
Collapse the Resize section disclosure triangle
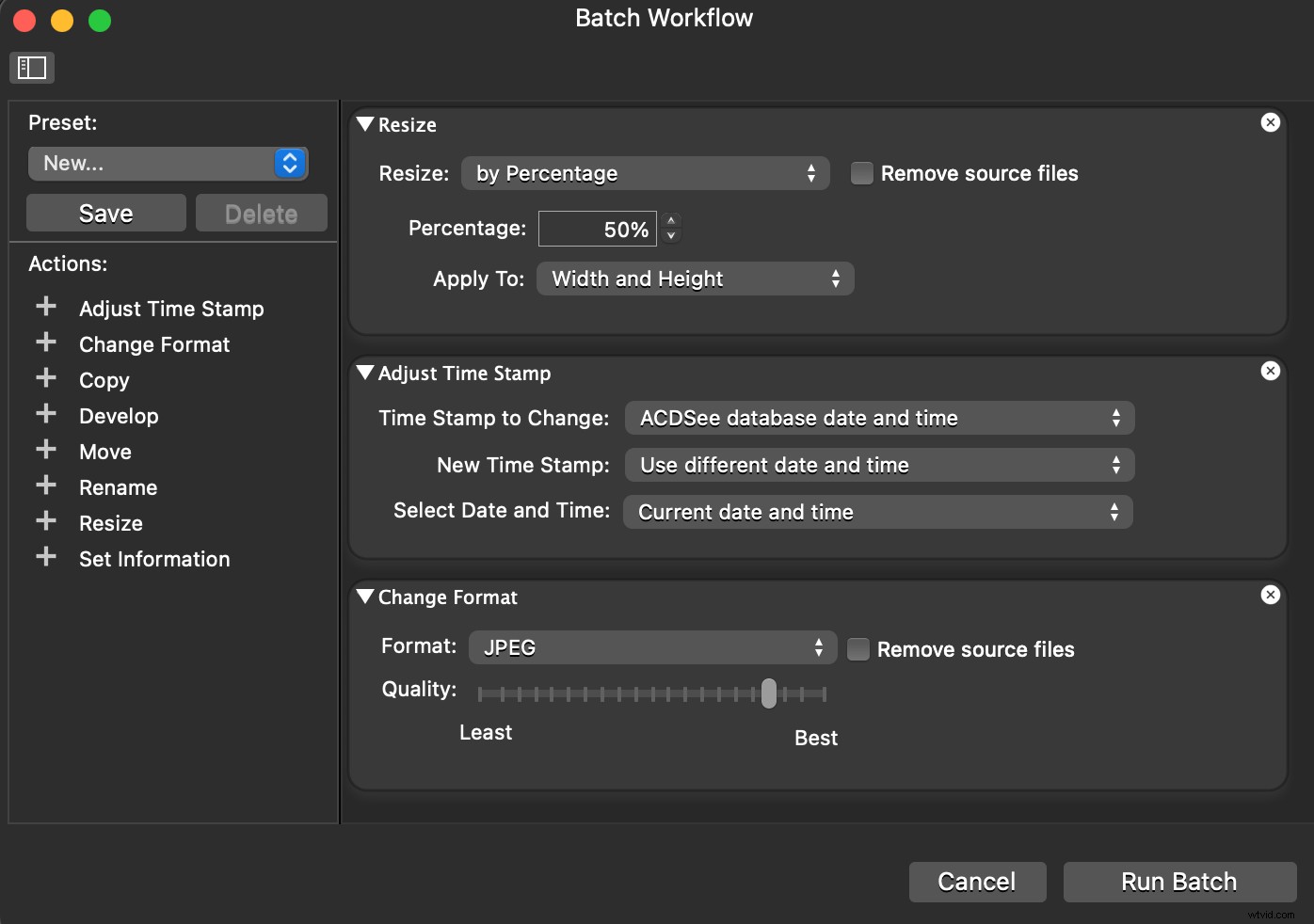click(x=365, y=123)
